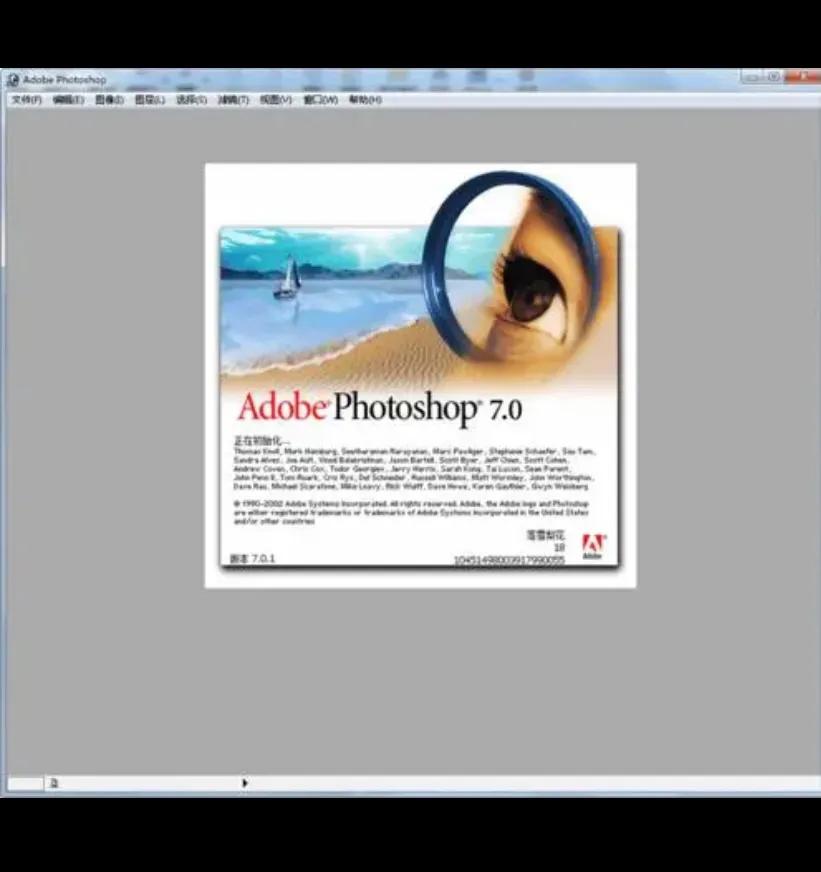Click the document icon in status bar
Screen dimensions: 821x872
54,783
